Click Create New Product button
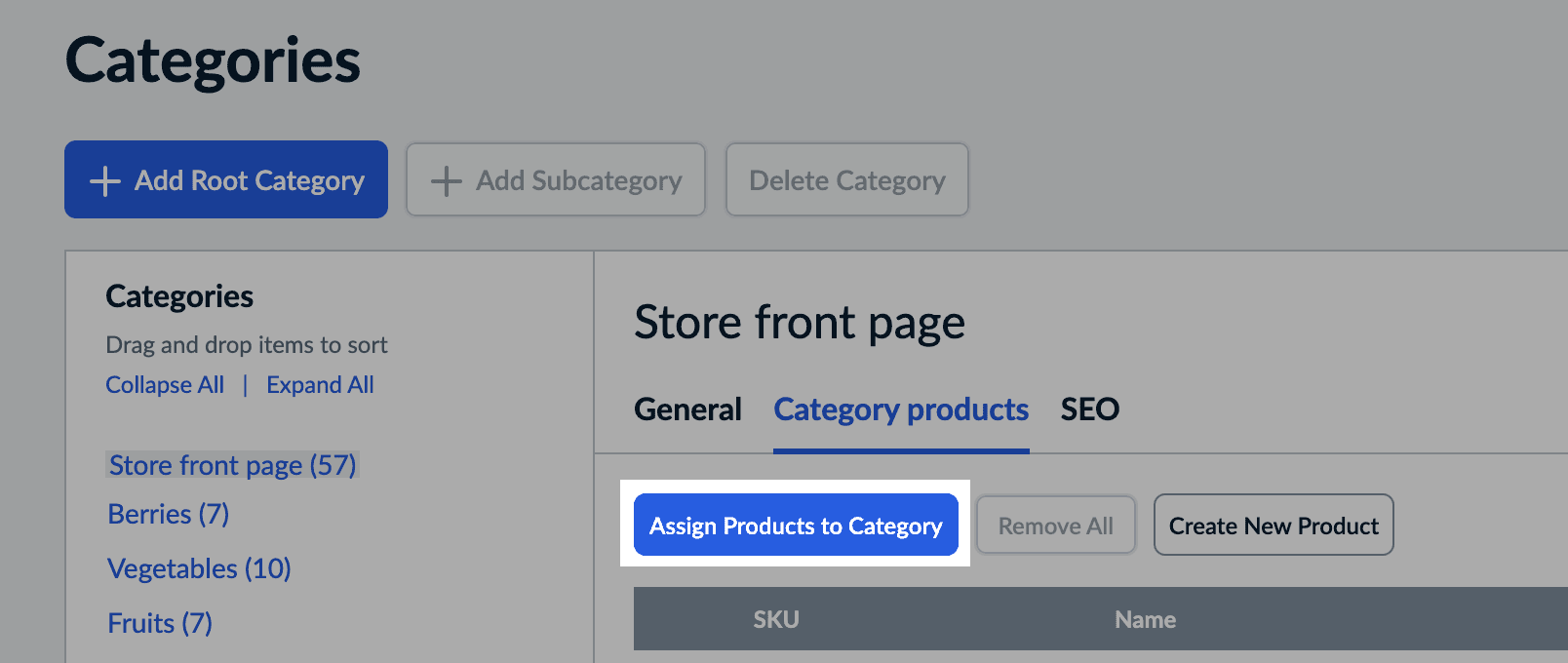The width and height of the screenshot is (1568, 663). [x=1273, y=526]
